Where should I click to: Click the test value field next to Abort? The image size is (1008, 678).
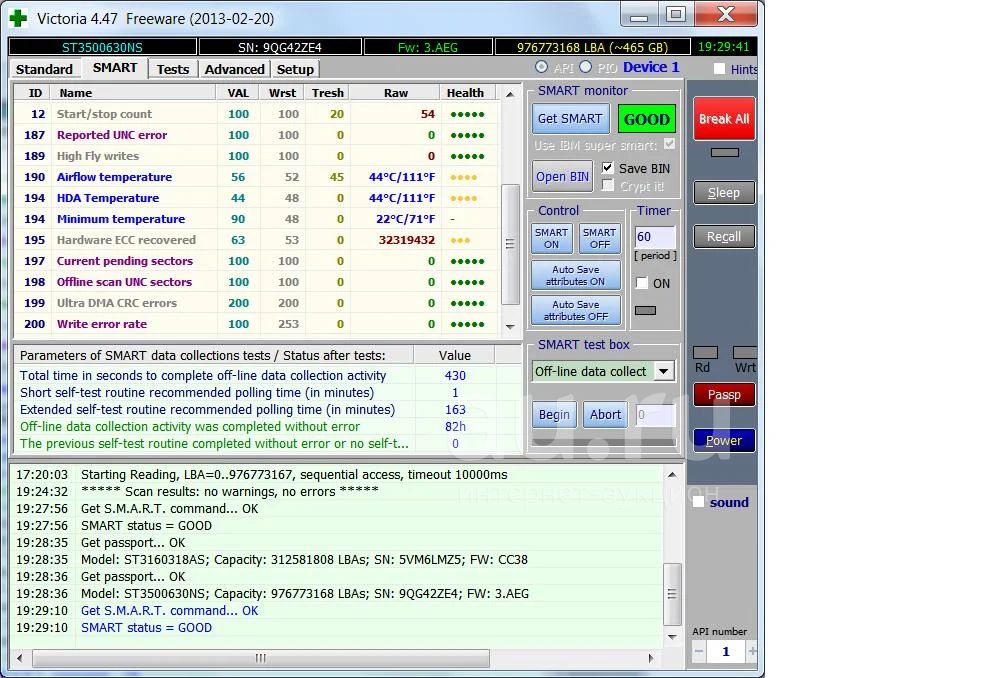pyautogui.click(x=656, y=415)
